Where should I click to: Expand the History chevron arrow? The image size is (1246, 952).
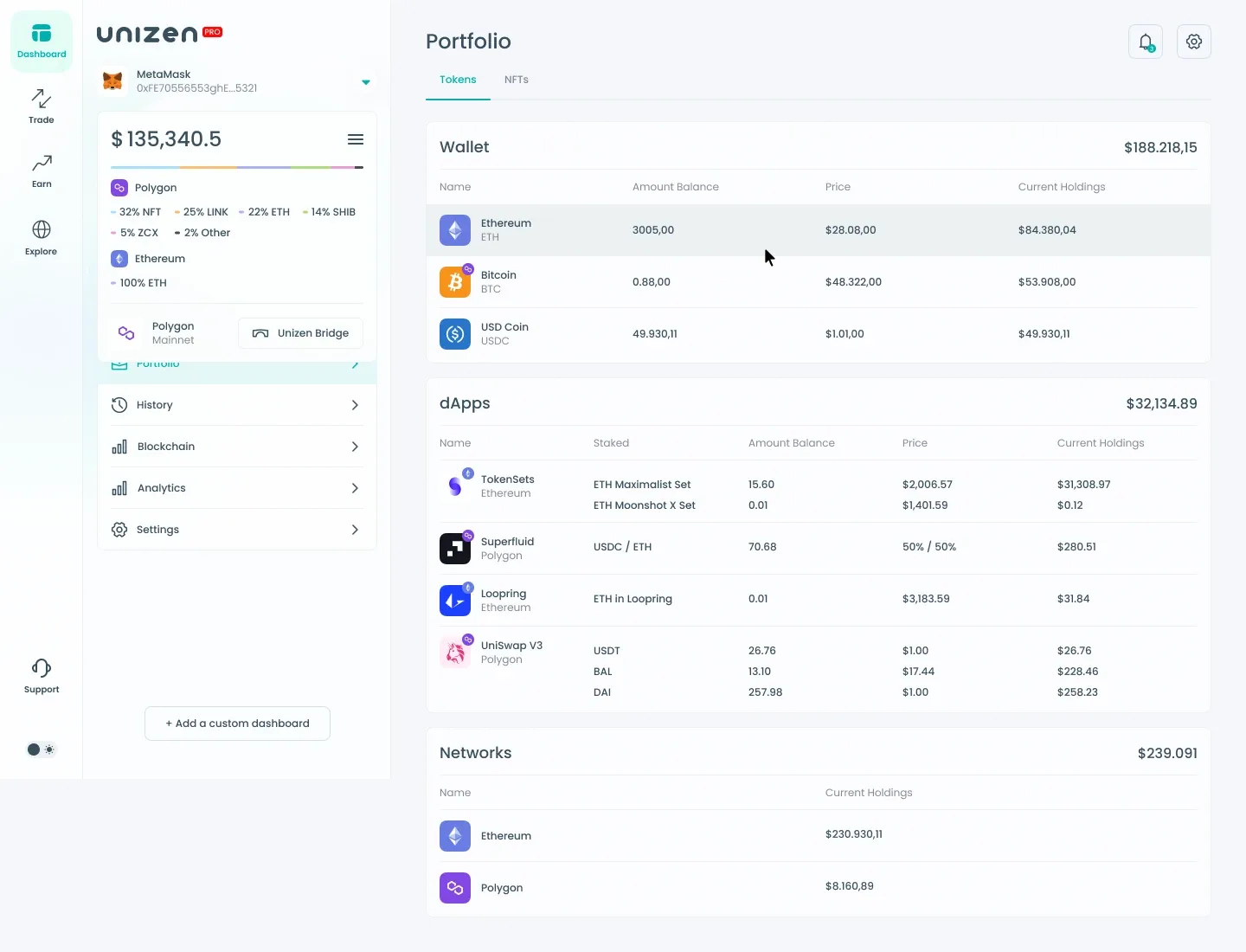pyautogui.click(x=355, y=405)
